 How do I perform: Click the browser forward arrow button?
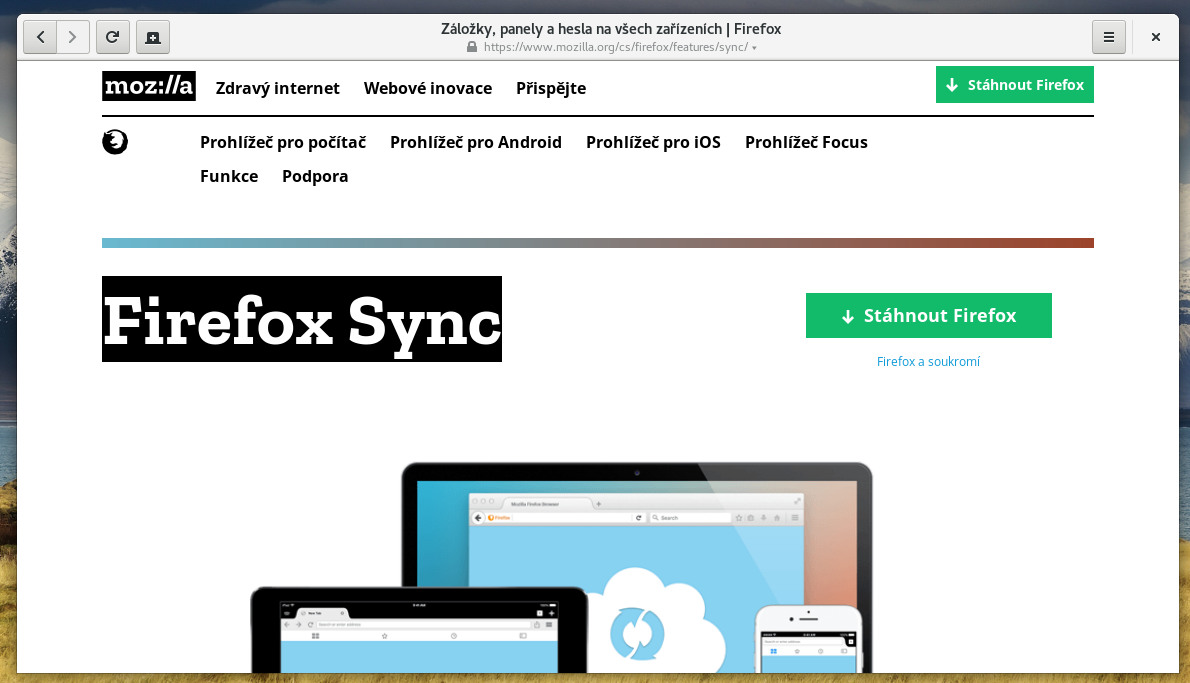coord(72,37)
